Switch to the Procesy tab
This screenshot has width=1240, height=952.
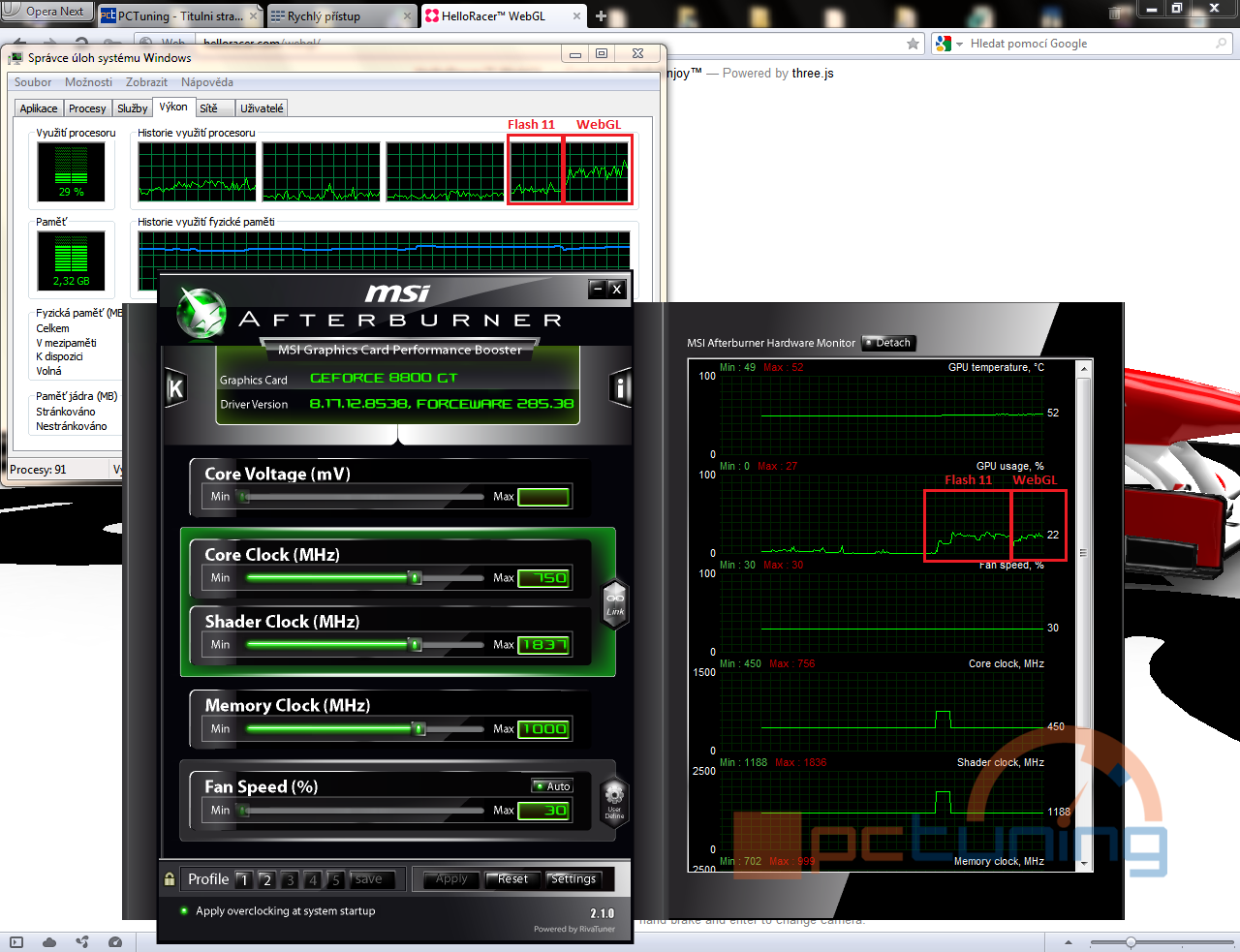[87, 108]
